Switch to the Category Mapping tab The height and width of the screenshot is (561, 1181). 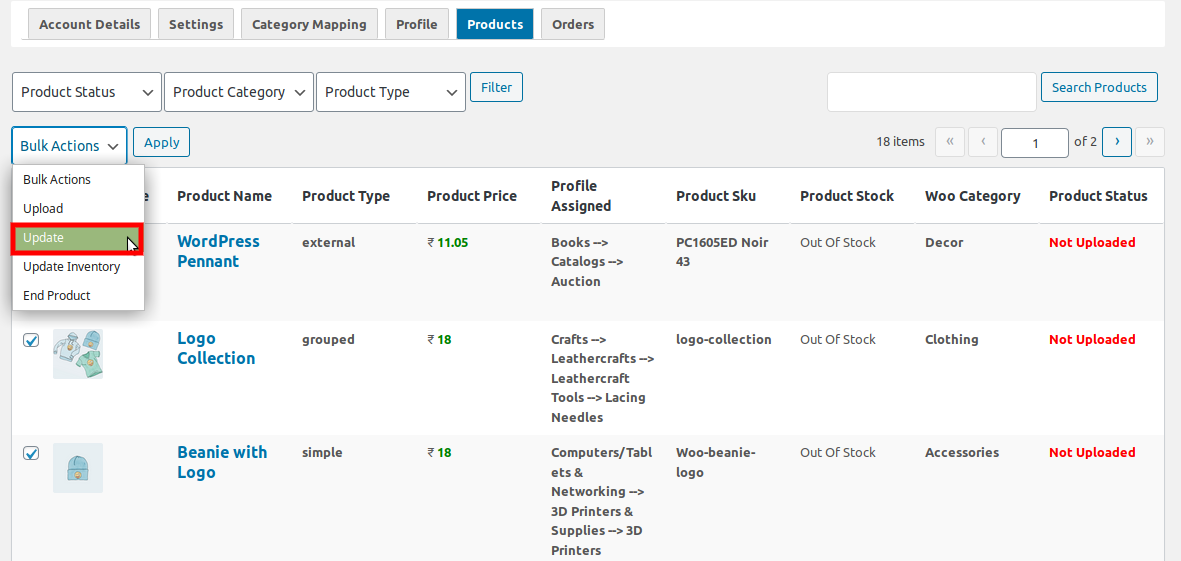tap(309, 24)
